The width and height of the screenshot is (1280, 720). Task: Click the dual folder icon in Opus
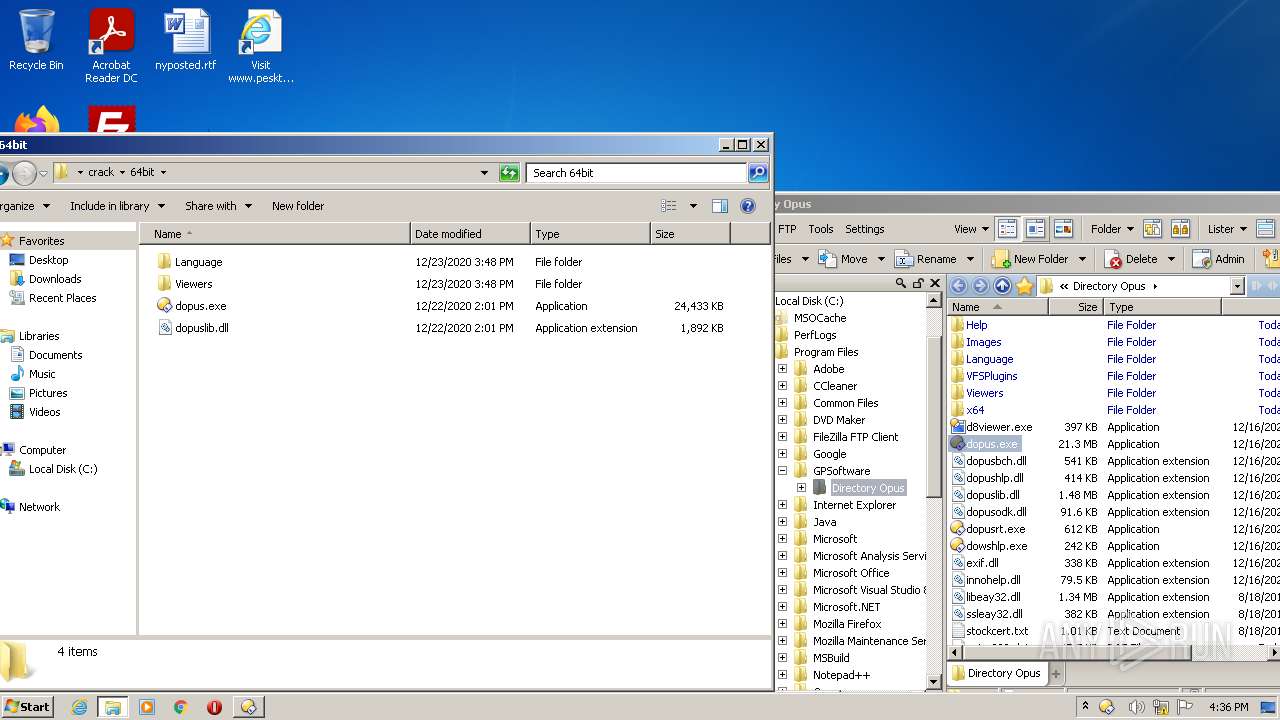pyautogui.click(x=1180, y=229)
